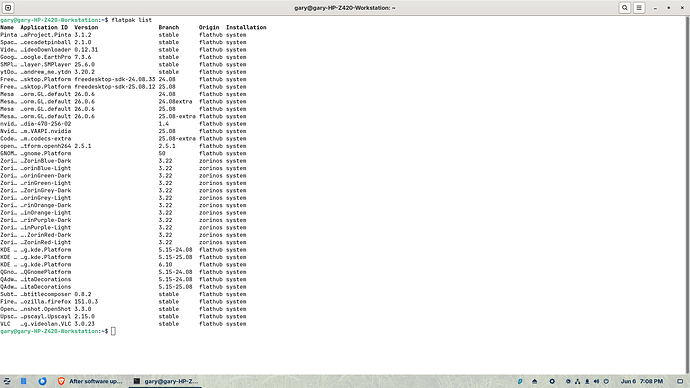Click the '…dia-470-256-02' application ID
The height and width of the screenshot is (388, 690).
[x=45, y=124]
